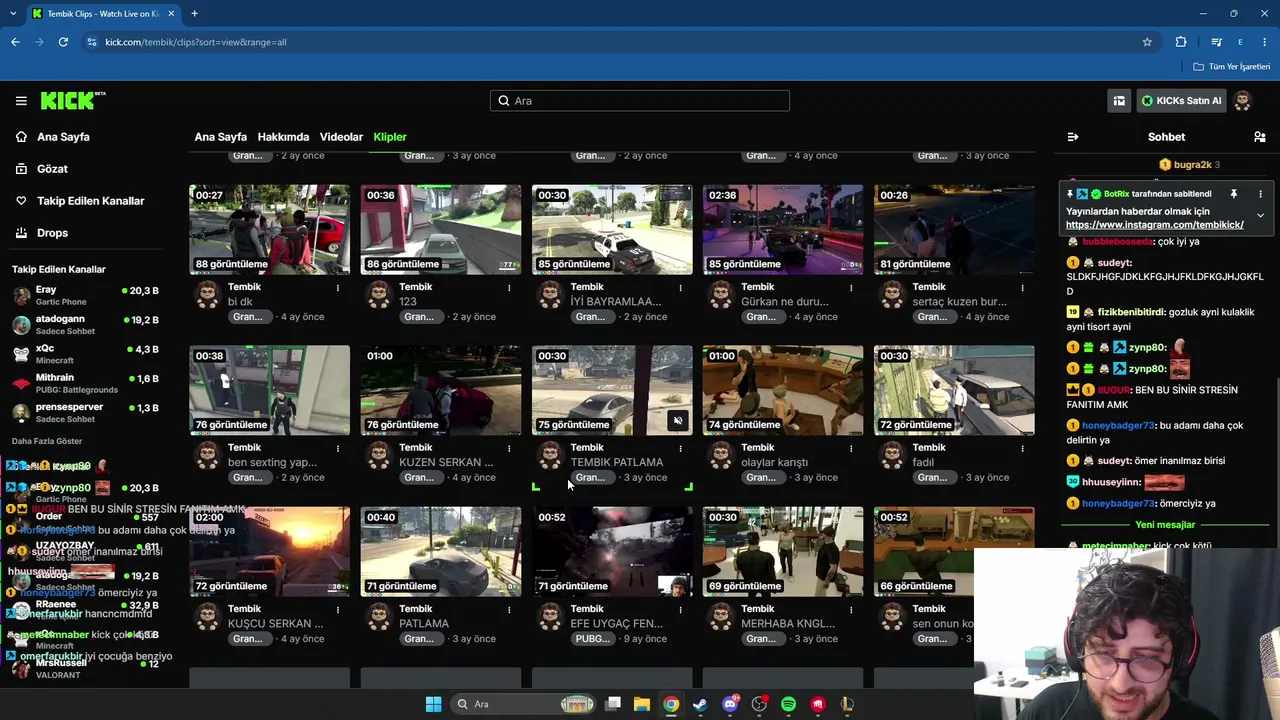This screenshot has height=720, width=1280.
Task: Click the Kick search field 'Ara'
Action: tap(640, 101)
